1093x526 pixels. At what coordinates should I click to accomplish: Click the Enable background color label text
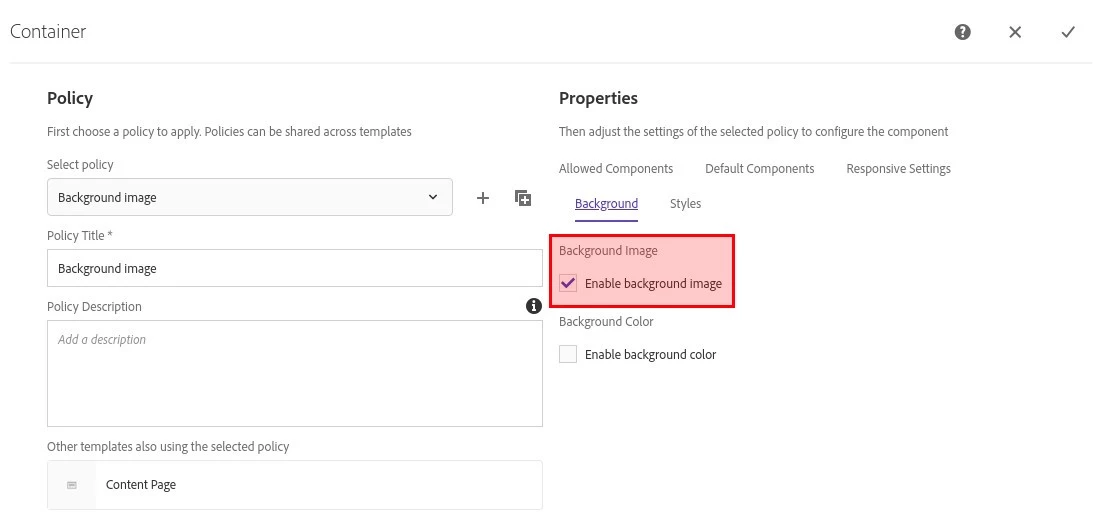point(650,355)
